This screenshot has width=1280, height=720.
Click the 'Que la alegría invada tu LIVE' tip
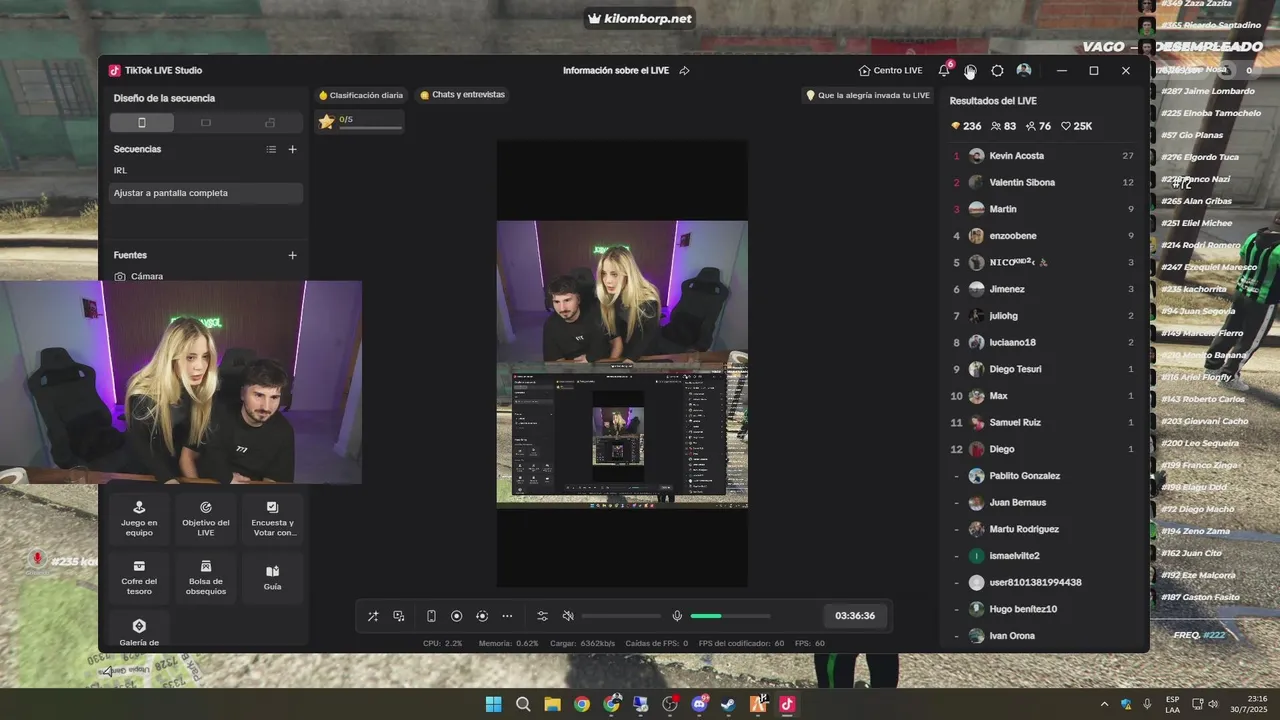(x=868, y=95)
